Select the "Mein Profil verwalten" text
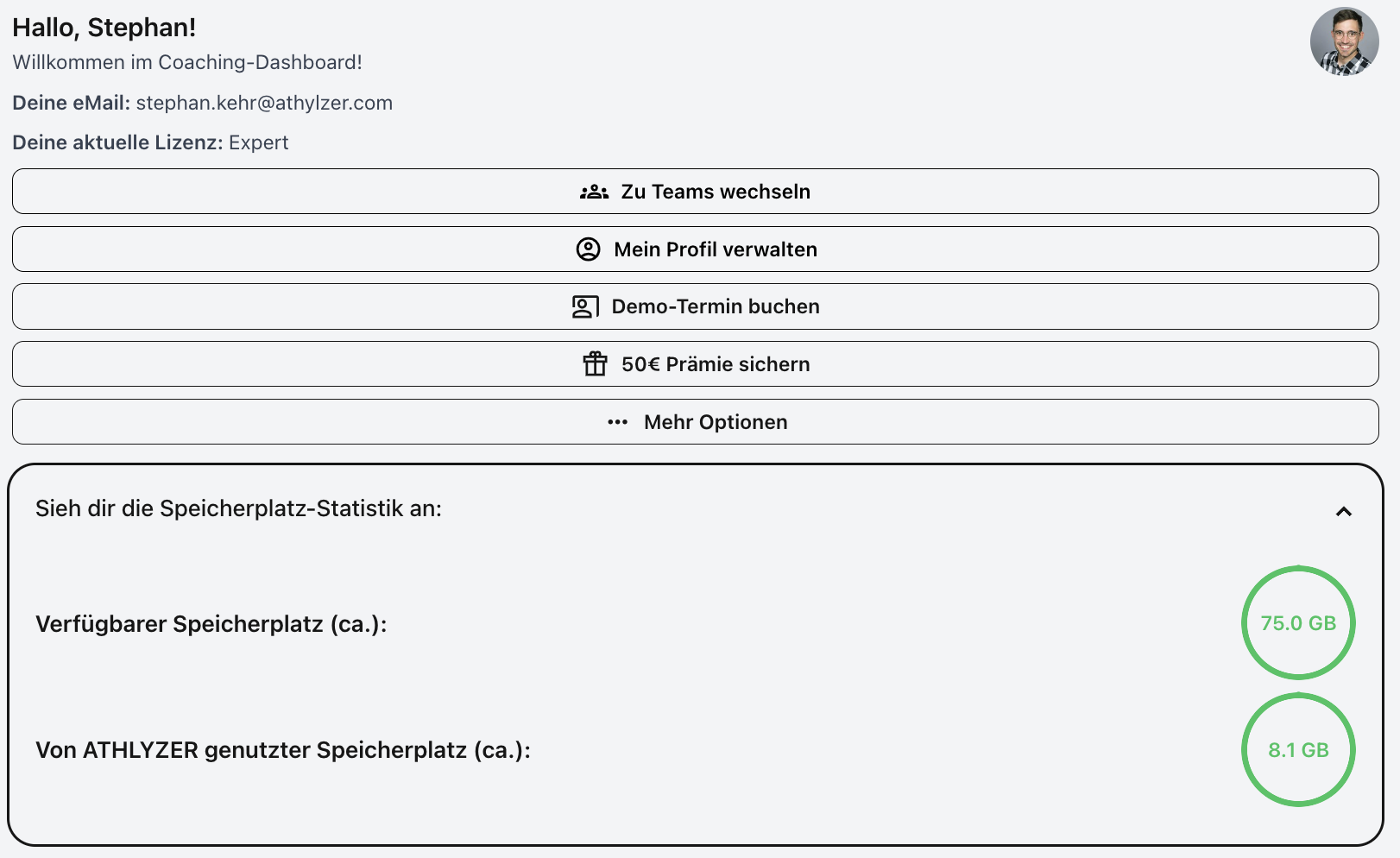 point(716,249)
